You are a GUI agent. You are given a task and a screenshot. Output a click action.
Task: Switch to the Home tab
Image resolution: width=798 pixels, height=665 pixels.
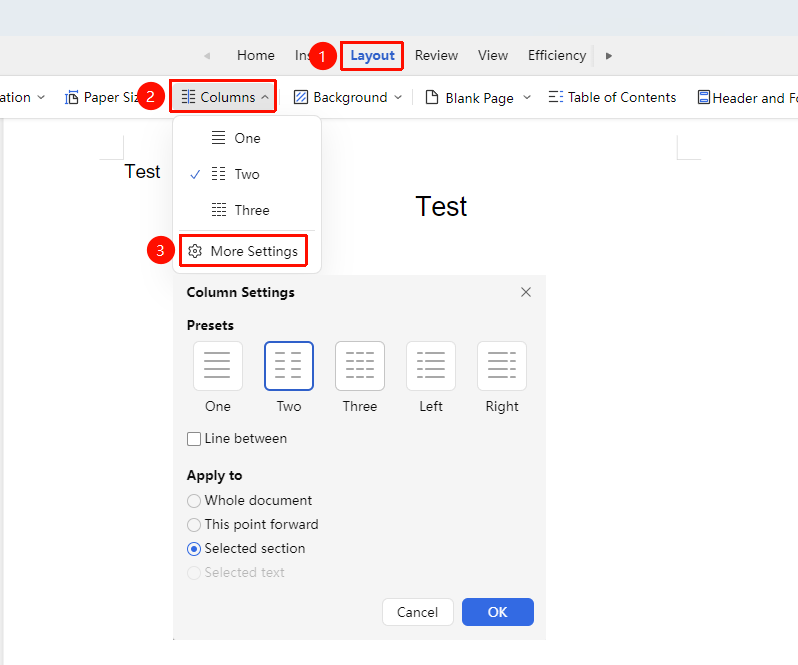[255, 55]
